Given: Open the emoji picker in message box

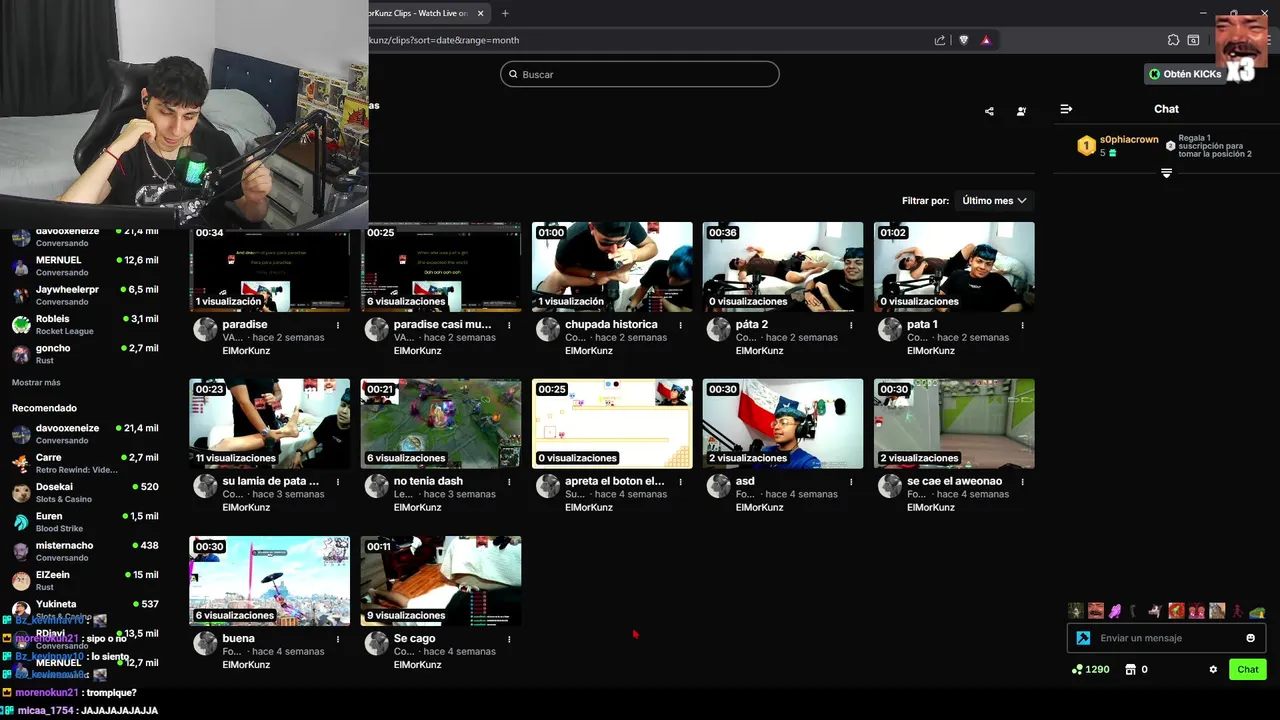Looking at the screenshot, I should point(1250,638).
